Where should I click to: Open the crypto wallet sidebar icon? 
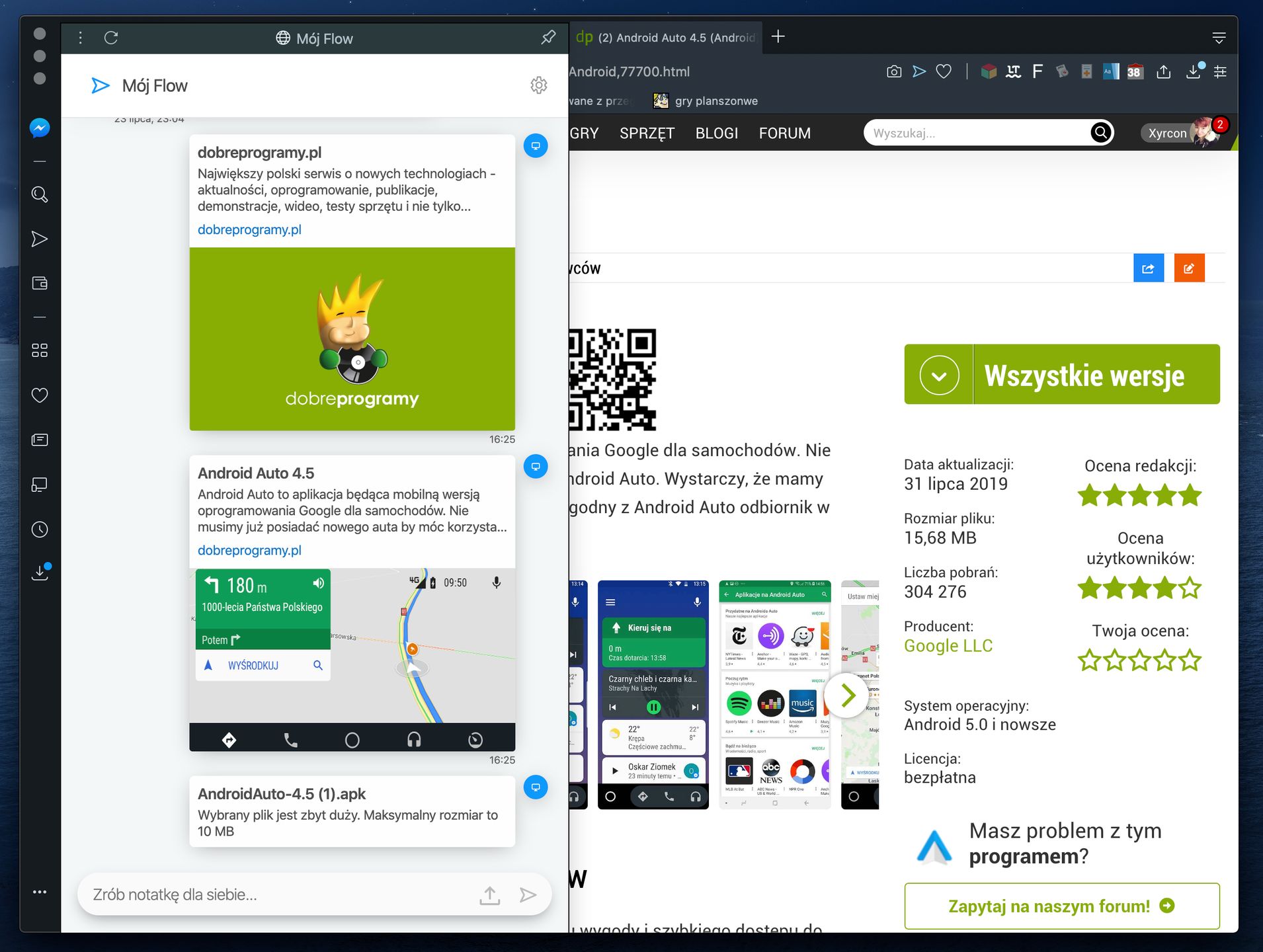tap(40, 283)
